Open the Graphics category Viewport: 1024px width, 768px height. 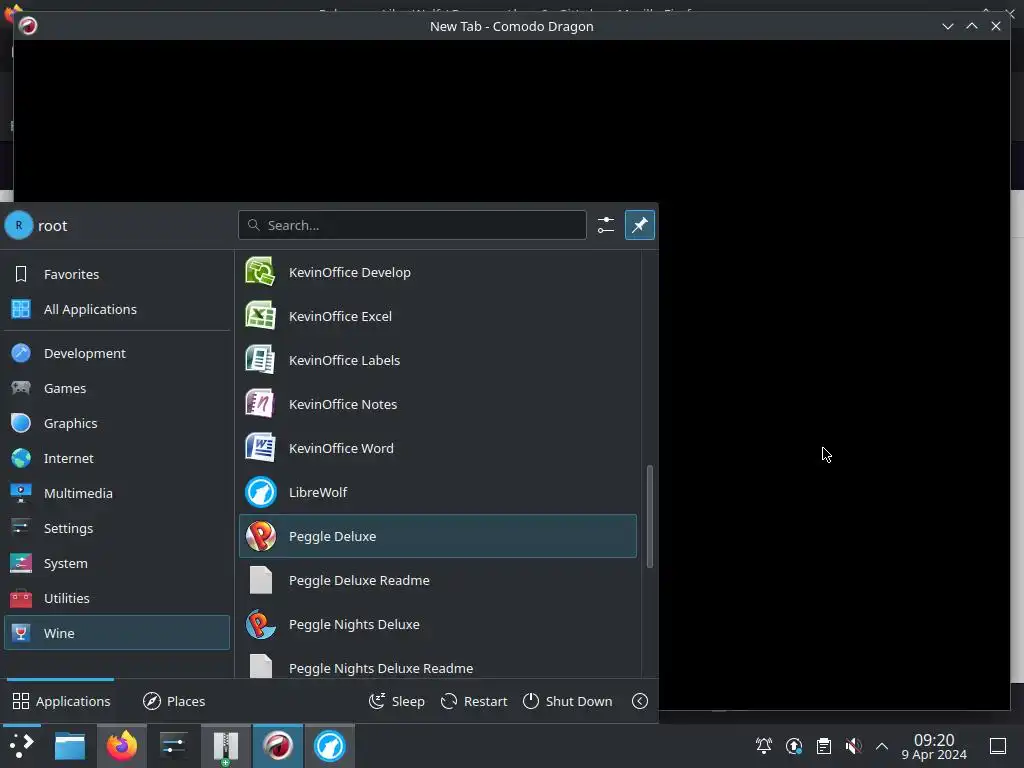117,423
